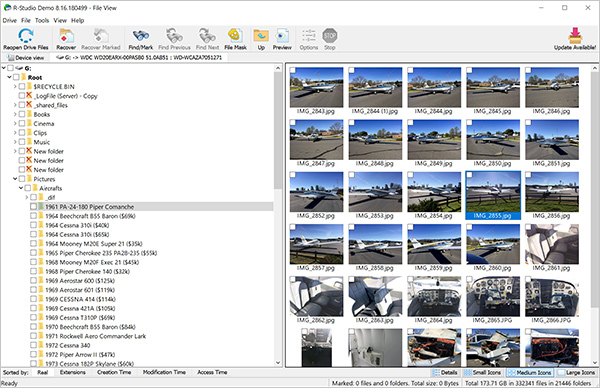600x388 pixels.
Task: Expand the _shared_files folder node
Action: [15, 105]
